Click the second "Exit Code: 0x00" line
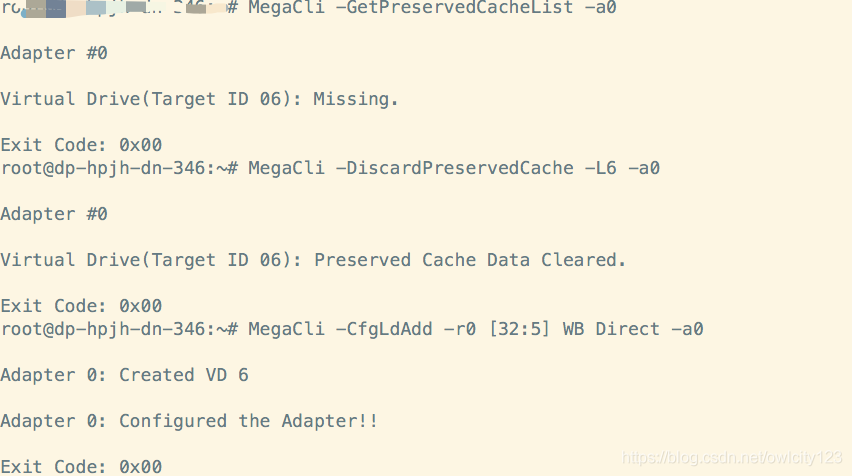Image resolution: width=852 pixels, height=476 pixels. 81,306
